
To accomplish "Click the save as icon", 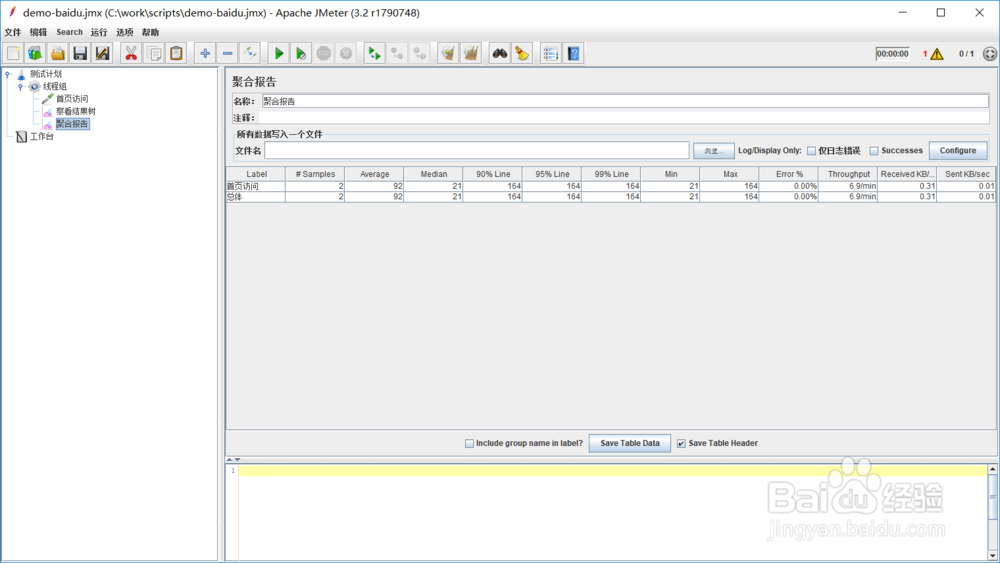I will [x=102, y=54].
